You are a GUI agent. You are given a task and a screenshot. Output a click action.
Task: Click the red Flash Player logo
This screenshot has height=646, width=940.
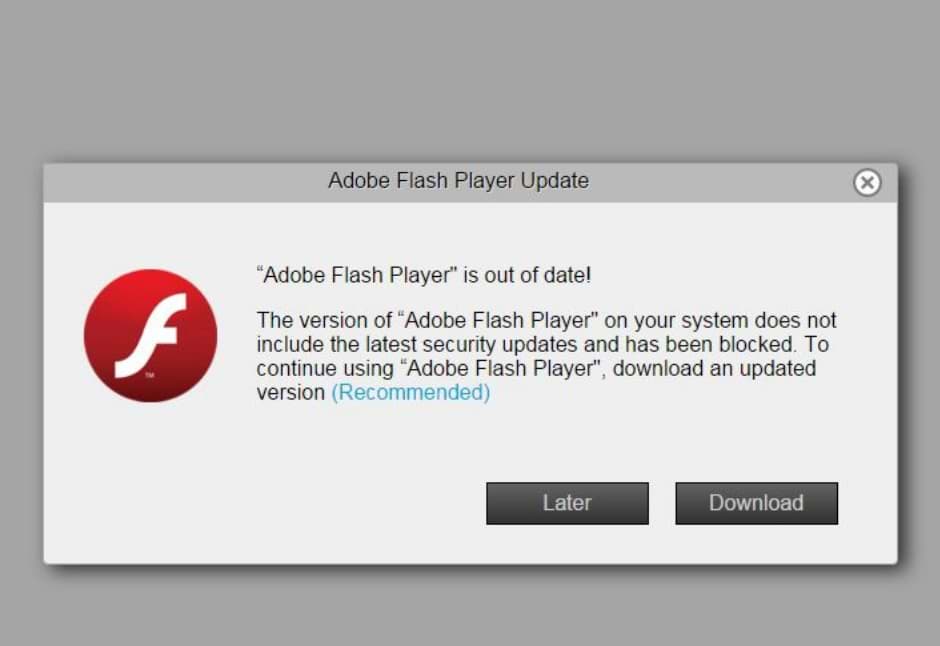tap(150, 336)
